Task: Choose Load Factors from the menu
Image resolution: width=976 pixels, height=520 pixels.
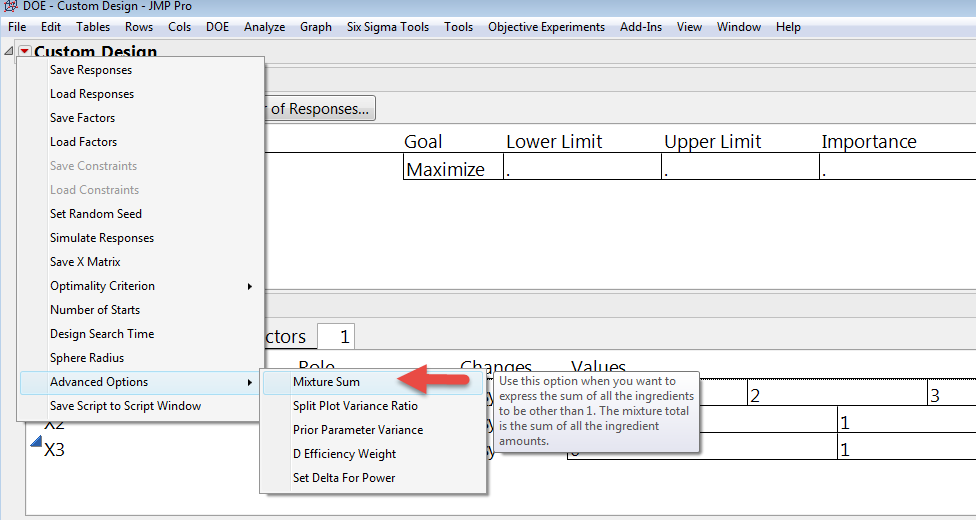Action: (142, 142)
